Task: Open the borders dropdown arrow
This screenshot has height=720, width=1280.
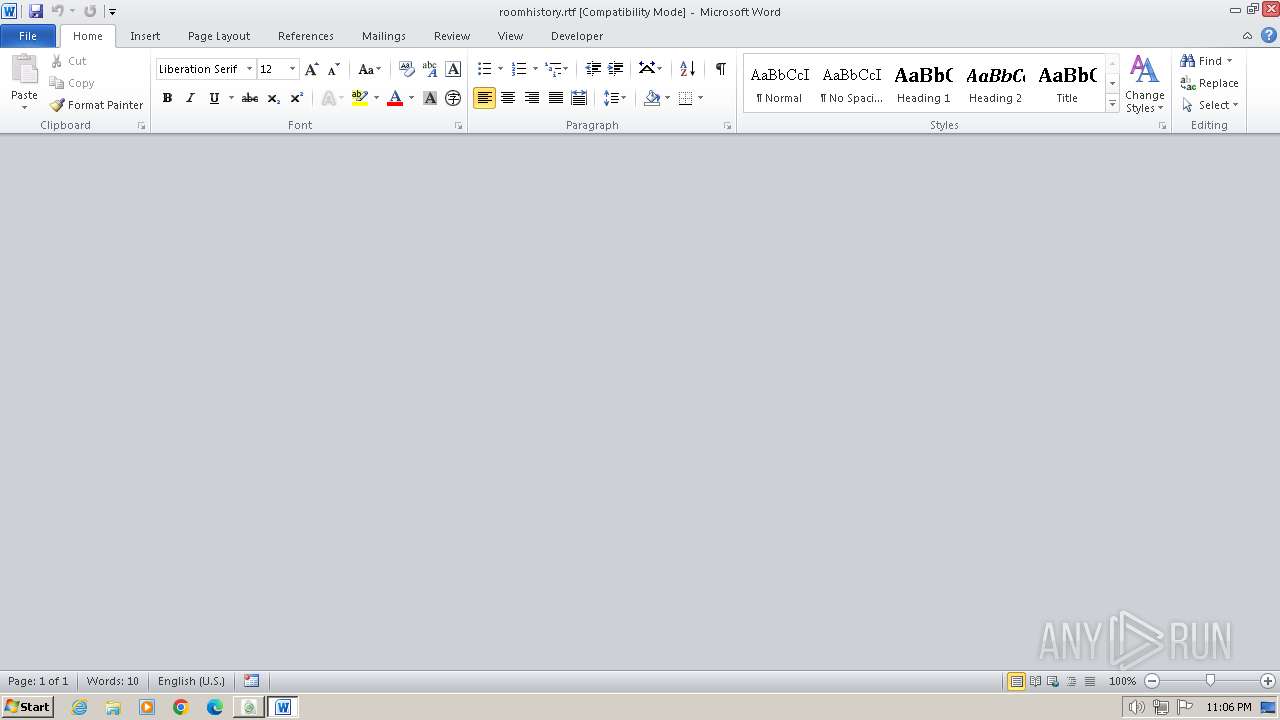Action: [700, 98]
